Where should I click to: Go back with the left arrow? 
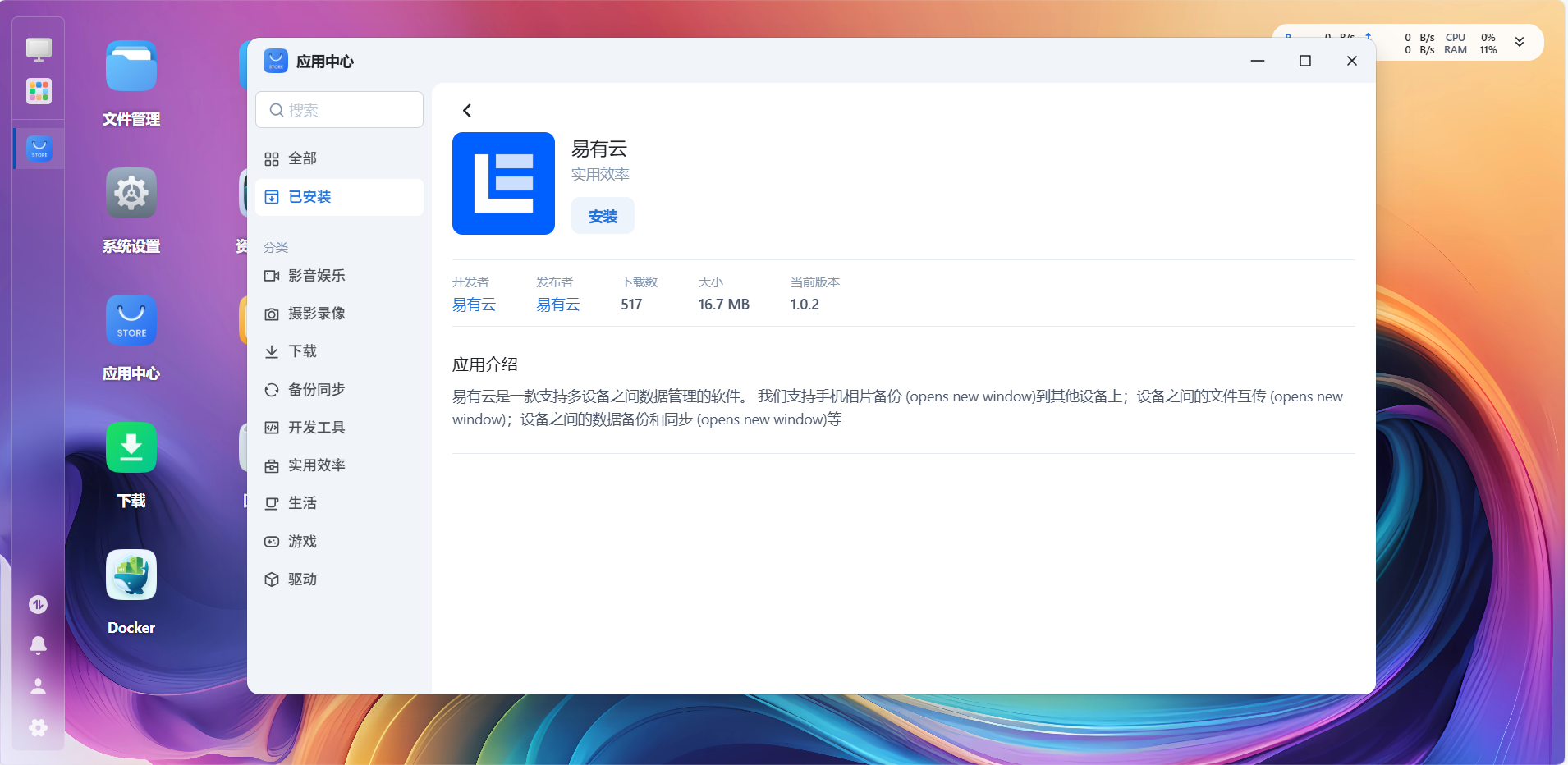[467, 111]
